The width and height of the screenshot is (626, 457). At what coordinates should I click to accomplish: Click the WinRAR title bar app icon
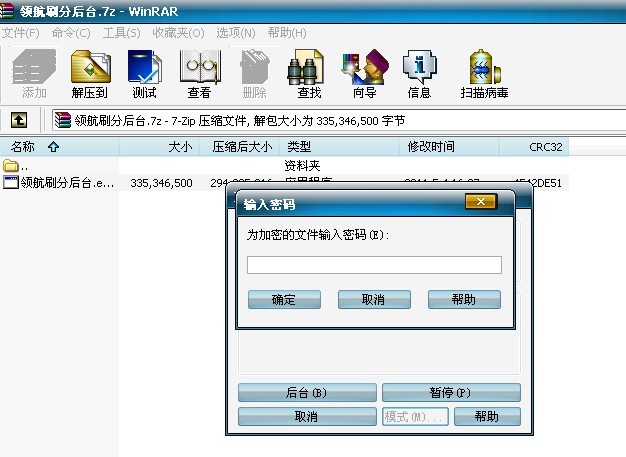point(6,11)
